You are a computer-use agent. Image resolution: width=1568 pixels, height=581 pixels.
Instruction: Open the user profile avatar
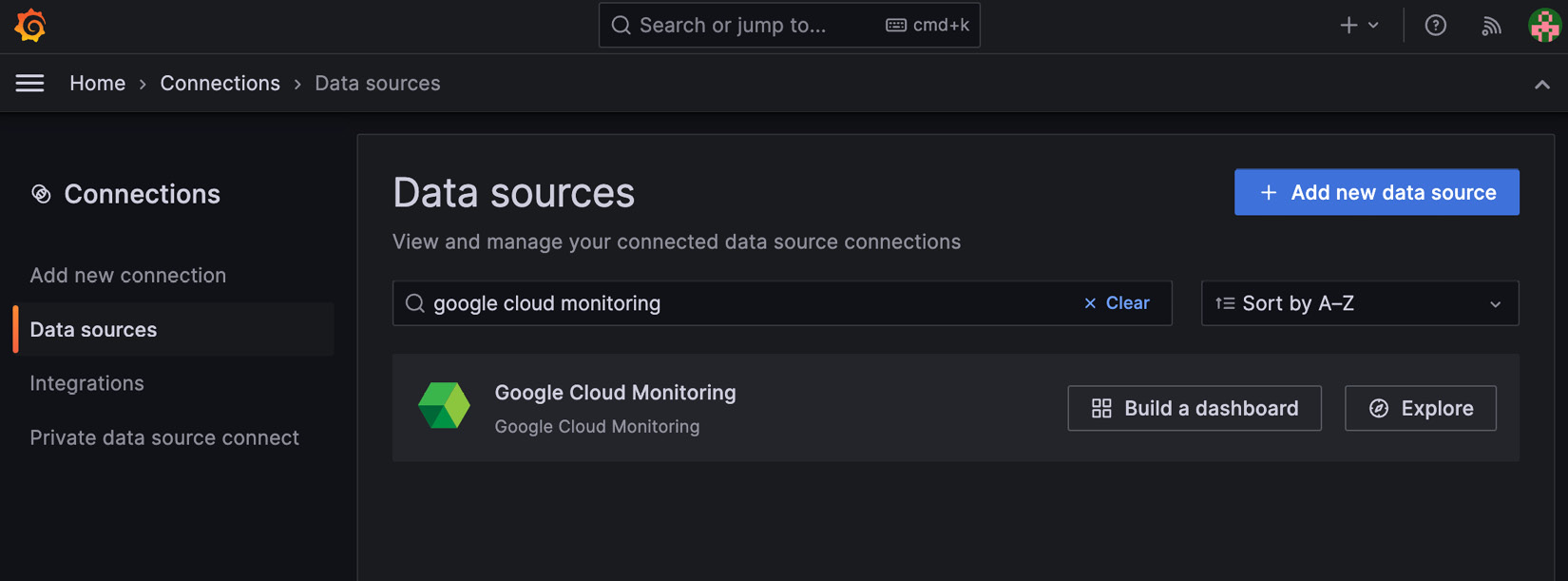(1544, 26)
